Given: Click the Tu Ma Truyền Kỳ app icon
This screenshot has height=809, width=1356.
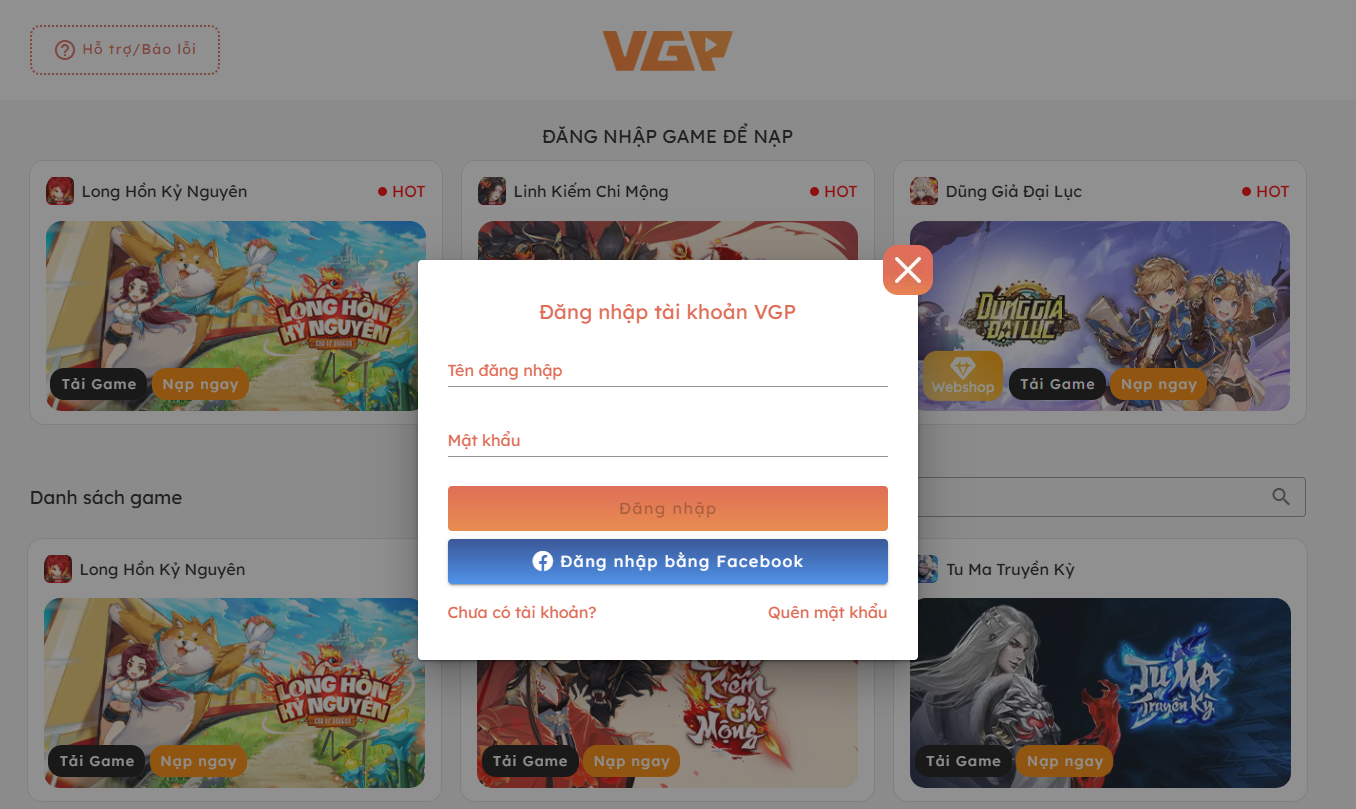Looking at the screenshot, I should (925, 569).
